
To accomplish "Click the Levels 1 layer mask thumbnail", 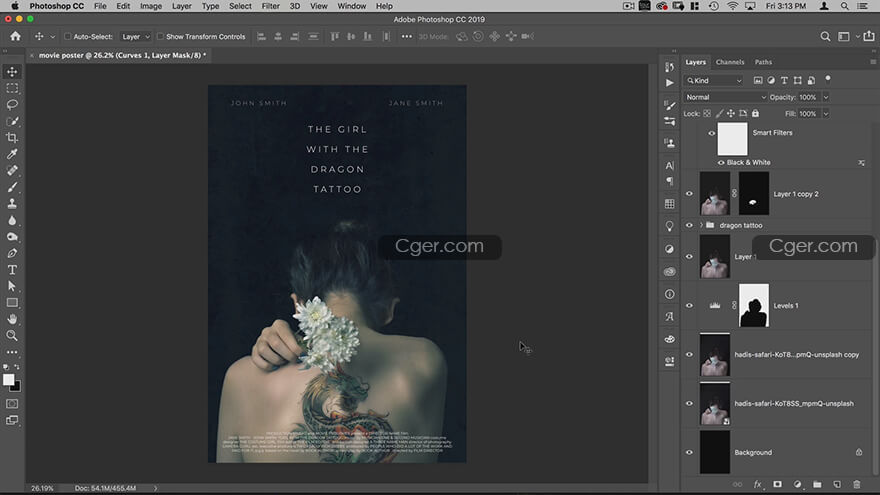I will pyautogui.click(x=754, y=305).
